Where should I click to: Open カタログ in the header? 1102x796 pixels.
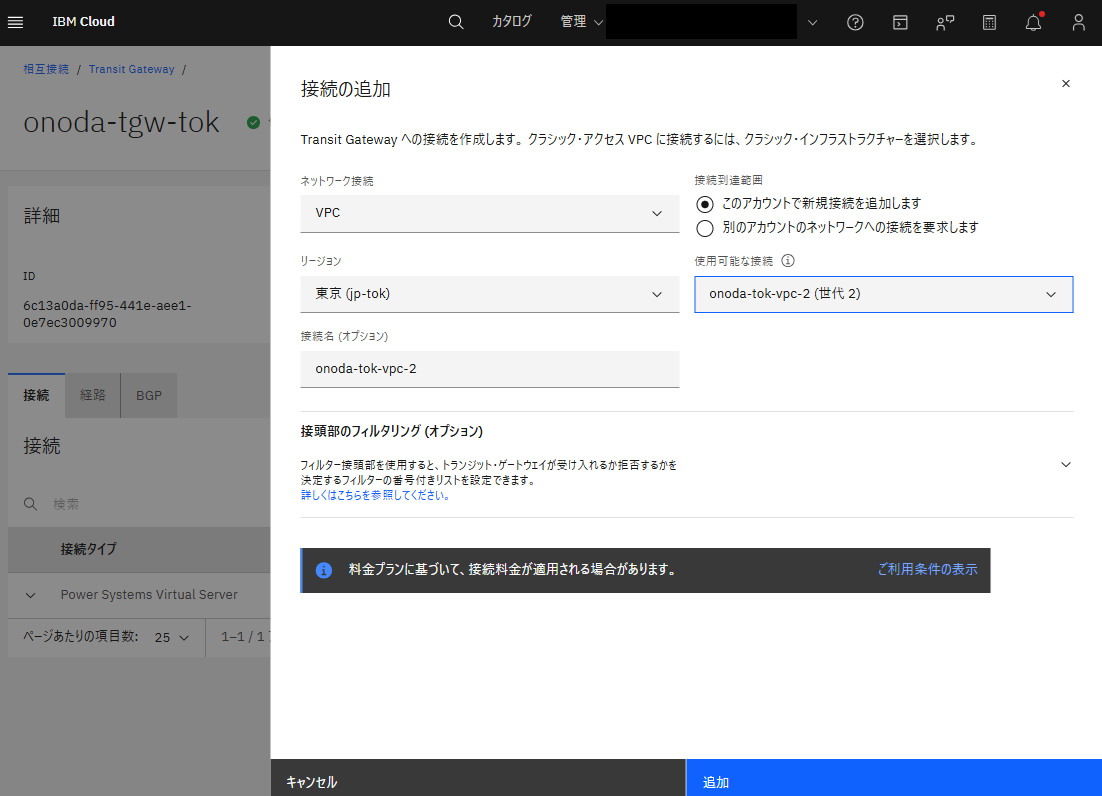pyautogui.click(x=512, y=22)
